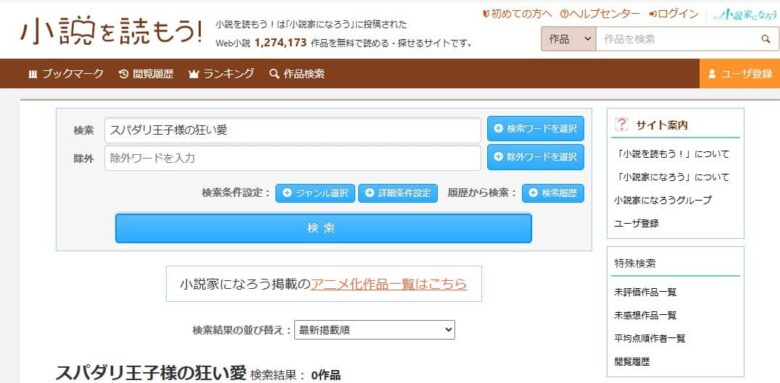Viewport: 780px width, 383px height.
Task: Click the 除外ワードを選択 button
Action: click(535, 157)
